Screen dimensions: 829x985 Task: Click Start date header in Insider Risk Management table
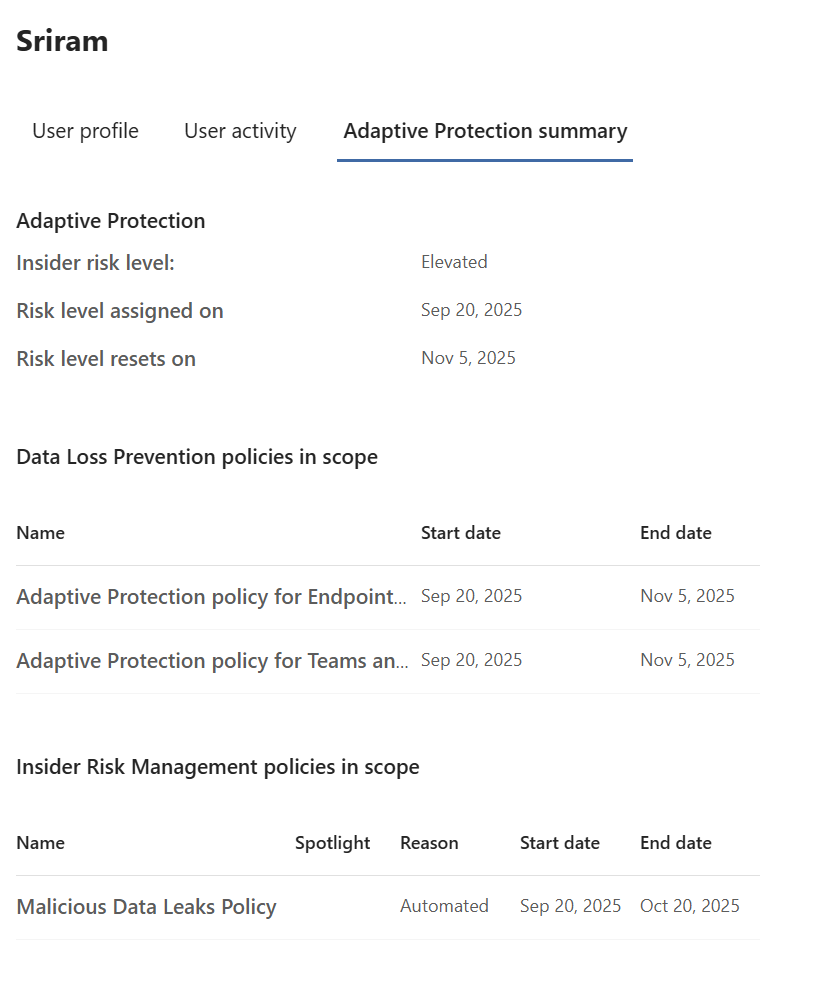(560, 843)
